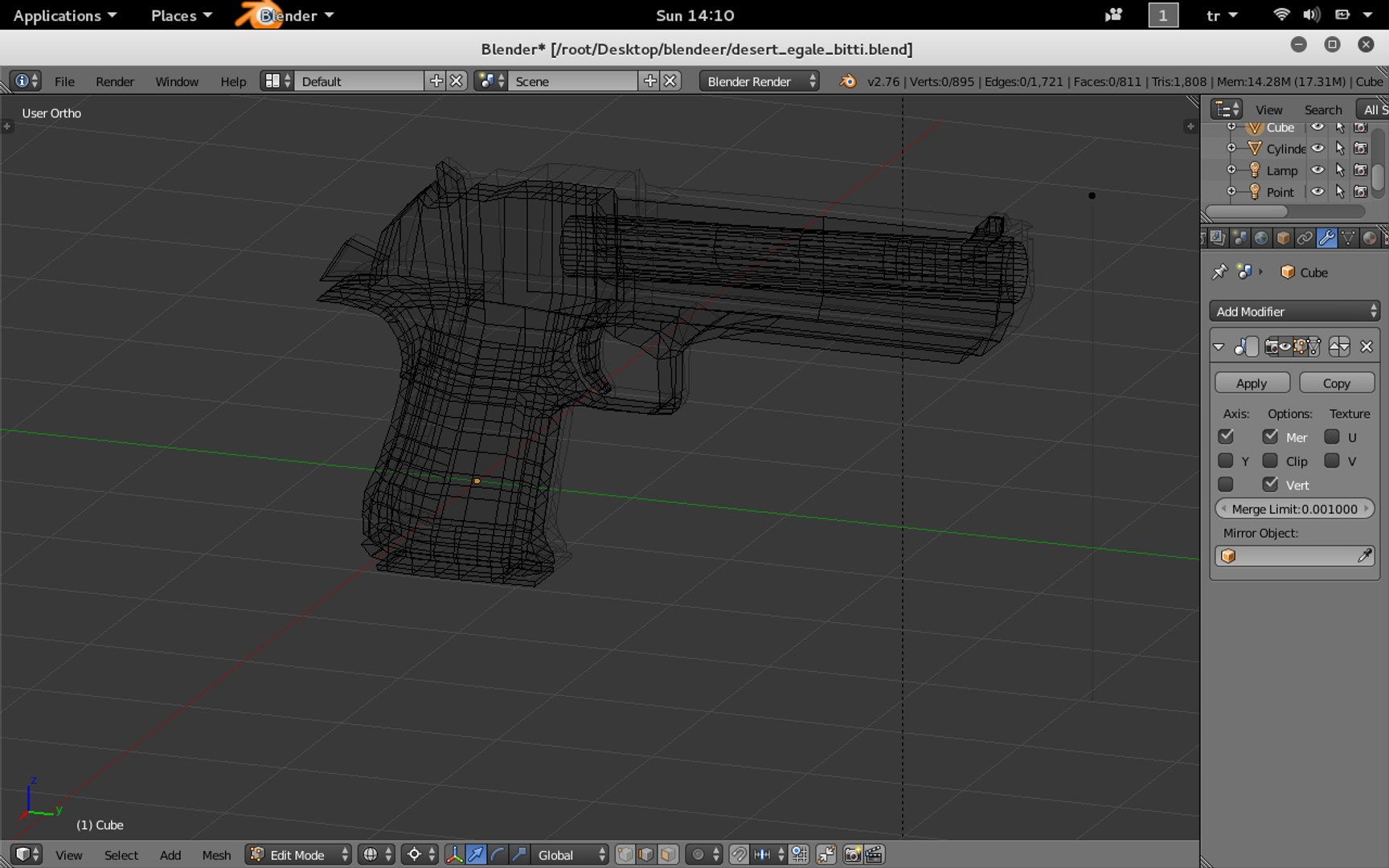Click the Apply modifier button
Image resolution: width=1389 pixels, height=868 pixels.
tap(1252, 383)
